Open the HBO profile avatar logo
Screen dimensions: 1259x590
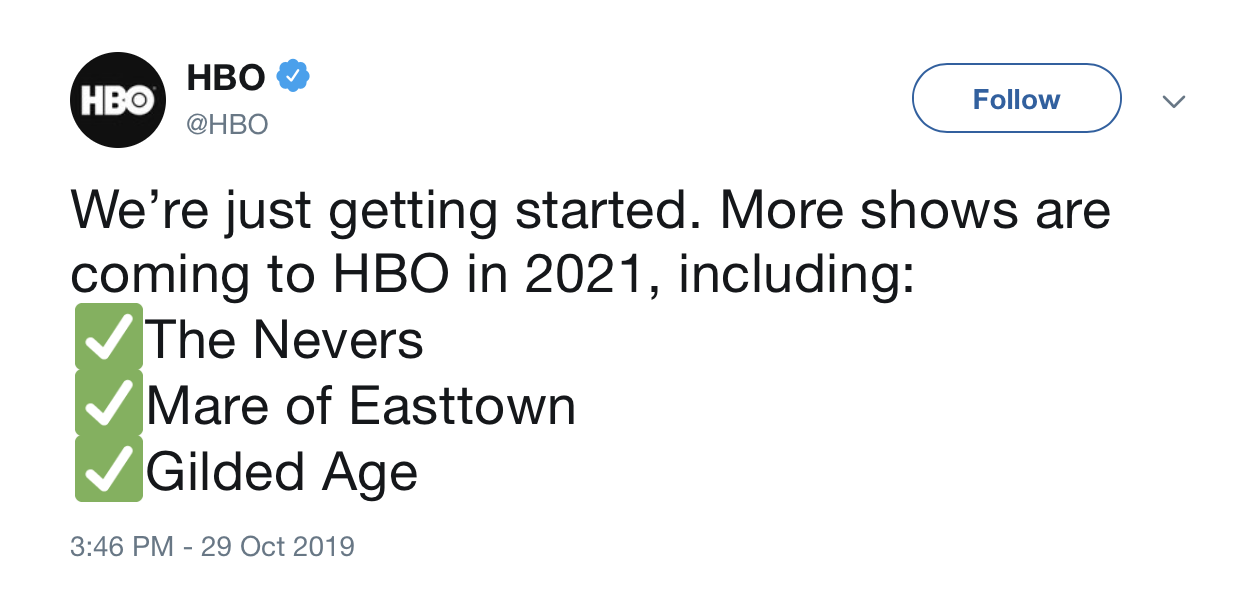point(117,100)
